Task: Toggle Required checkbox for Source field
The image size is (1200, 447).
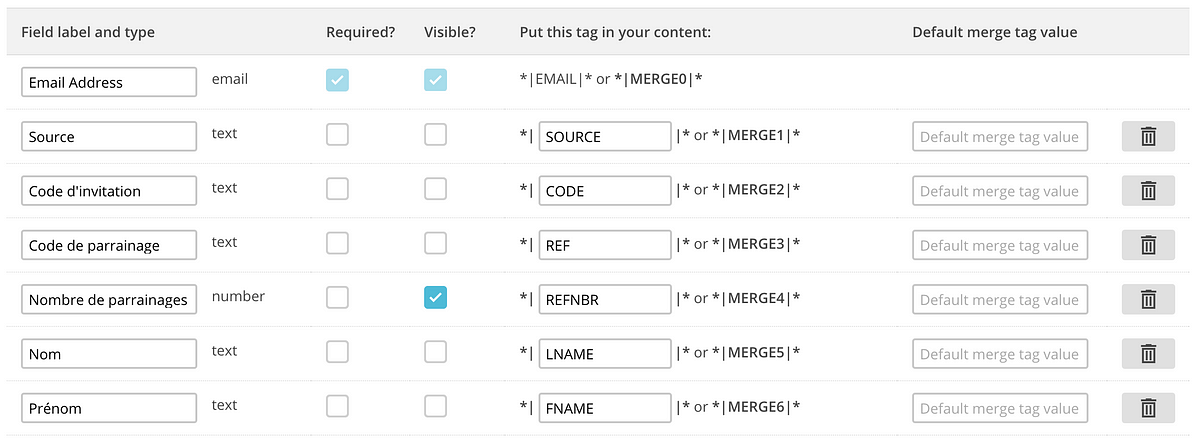Action: click(338, 134)
